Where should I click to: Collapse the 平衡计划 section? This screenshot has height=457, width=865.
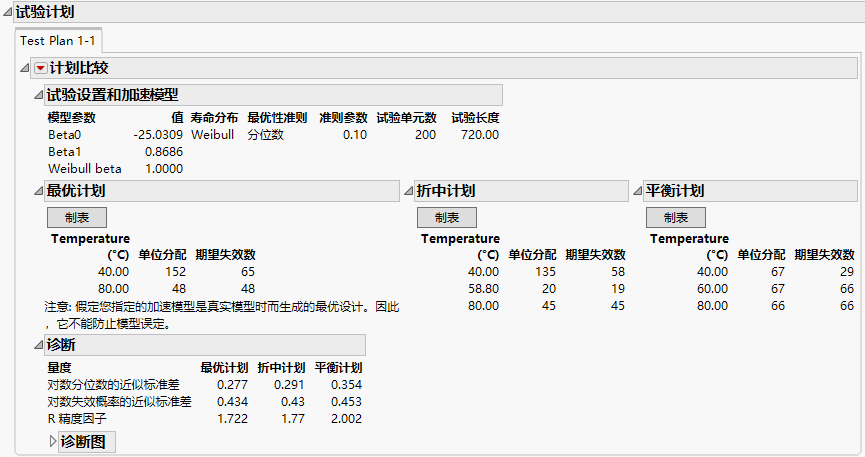637,191
